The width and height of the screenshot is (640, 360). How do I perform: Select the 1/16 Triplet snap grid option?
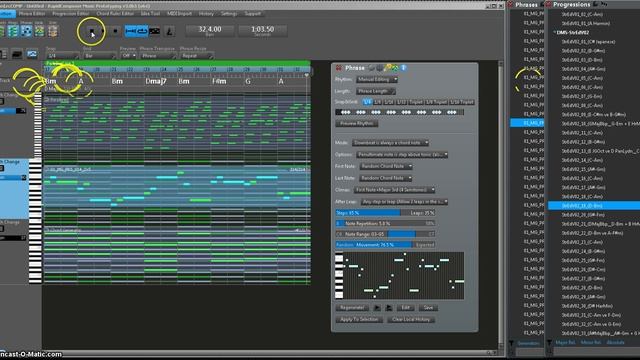click(462, 102)
